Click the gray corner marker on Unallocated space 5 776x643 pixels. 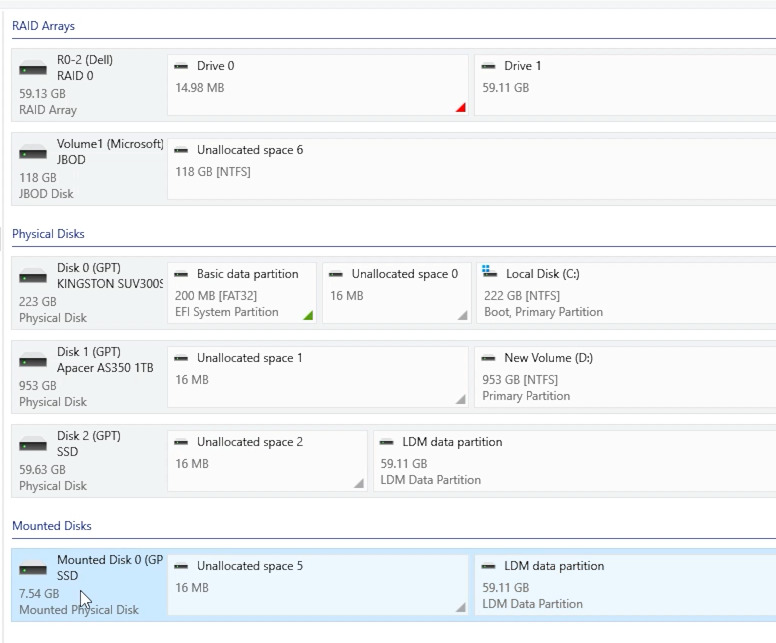coord(461,607)
